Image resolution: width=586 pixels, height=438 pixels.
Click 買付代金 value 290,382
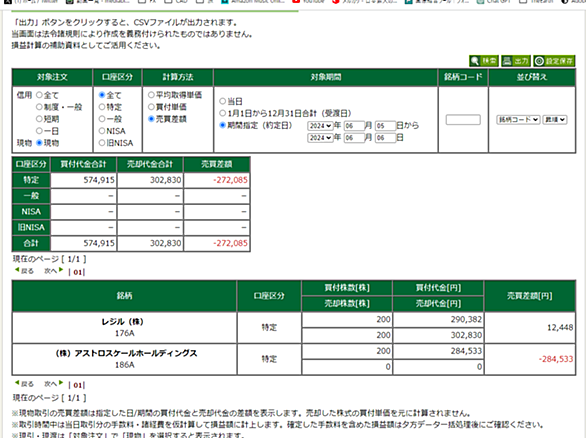click(x=466, y=320)
